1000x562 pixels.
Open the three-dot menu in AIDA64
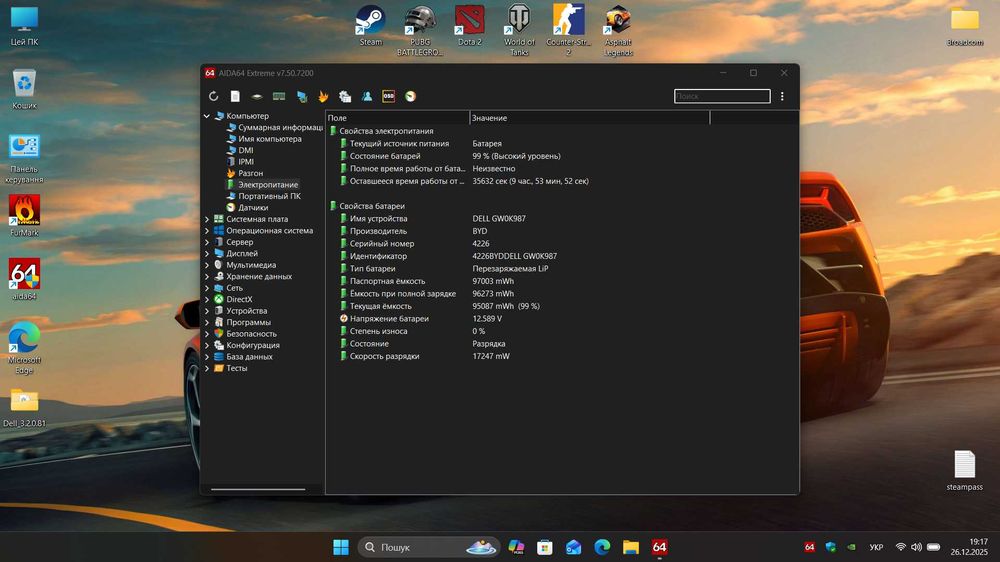(x=782, y=96)
